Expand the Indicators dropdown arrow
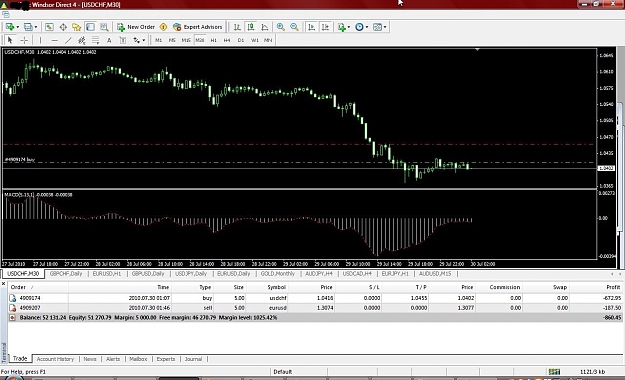The height and width of the screenshot is (380, 625). pyautogui.click(x=349, y=27)
